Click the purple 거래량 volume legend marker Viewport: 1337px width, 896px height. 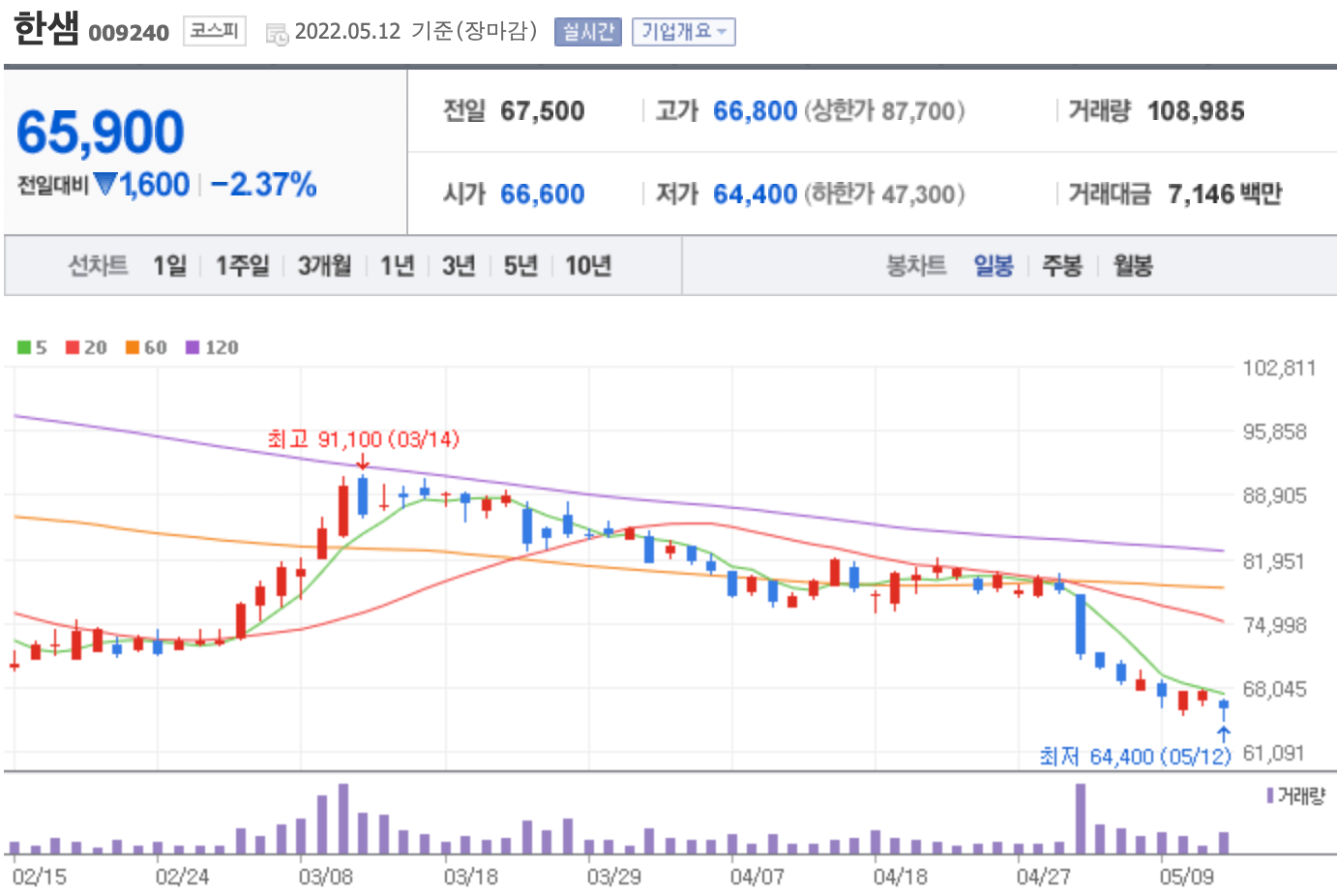1270,795
